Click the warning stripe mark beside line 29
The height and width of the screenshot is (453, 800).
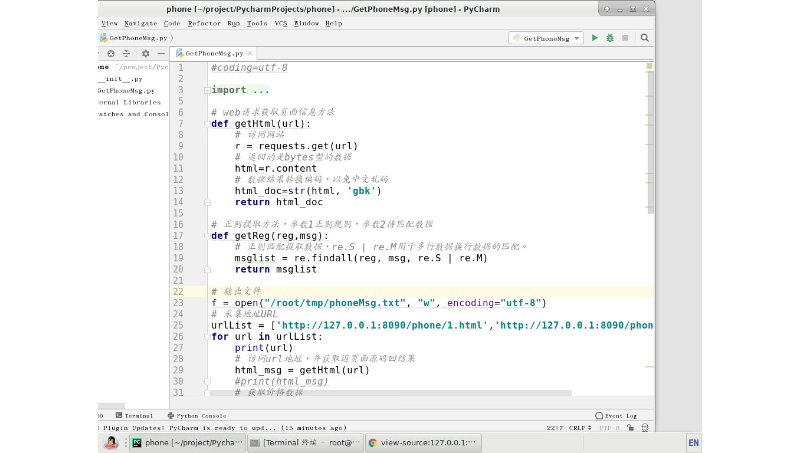tap(649, 367)
